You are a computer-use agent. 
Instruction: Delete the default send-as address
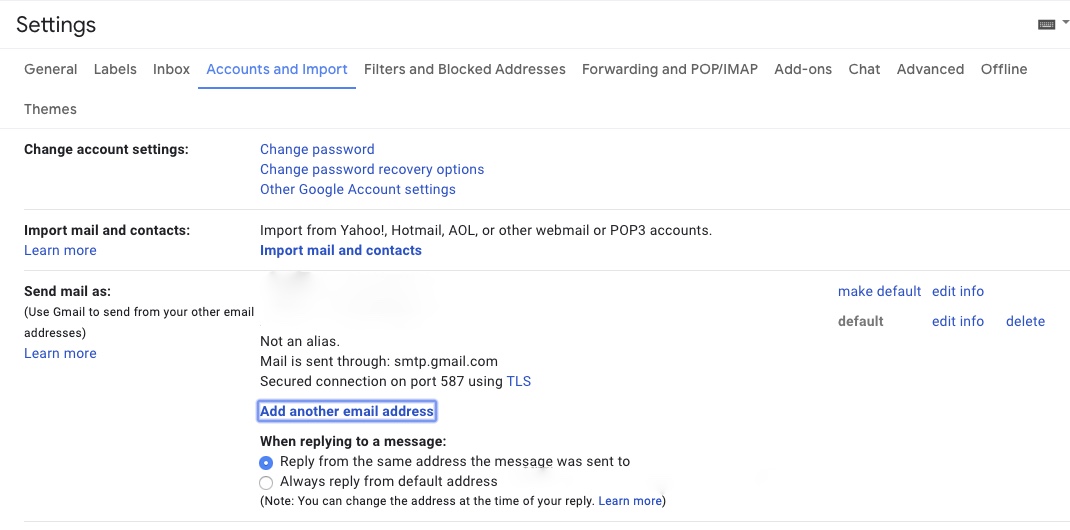click(1025, 321)
